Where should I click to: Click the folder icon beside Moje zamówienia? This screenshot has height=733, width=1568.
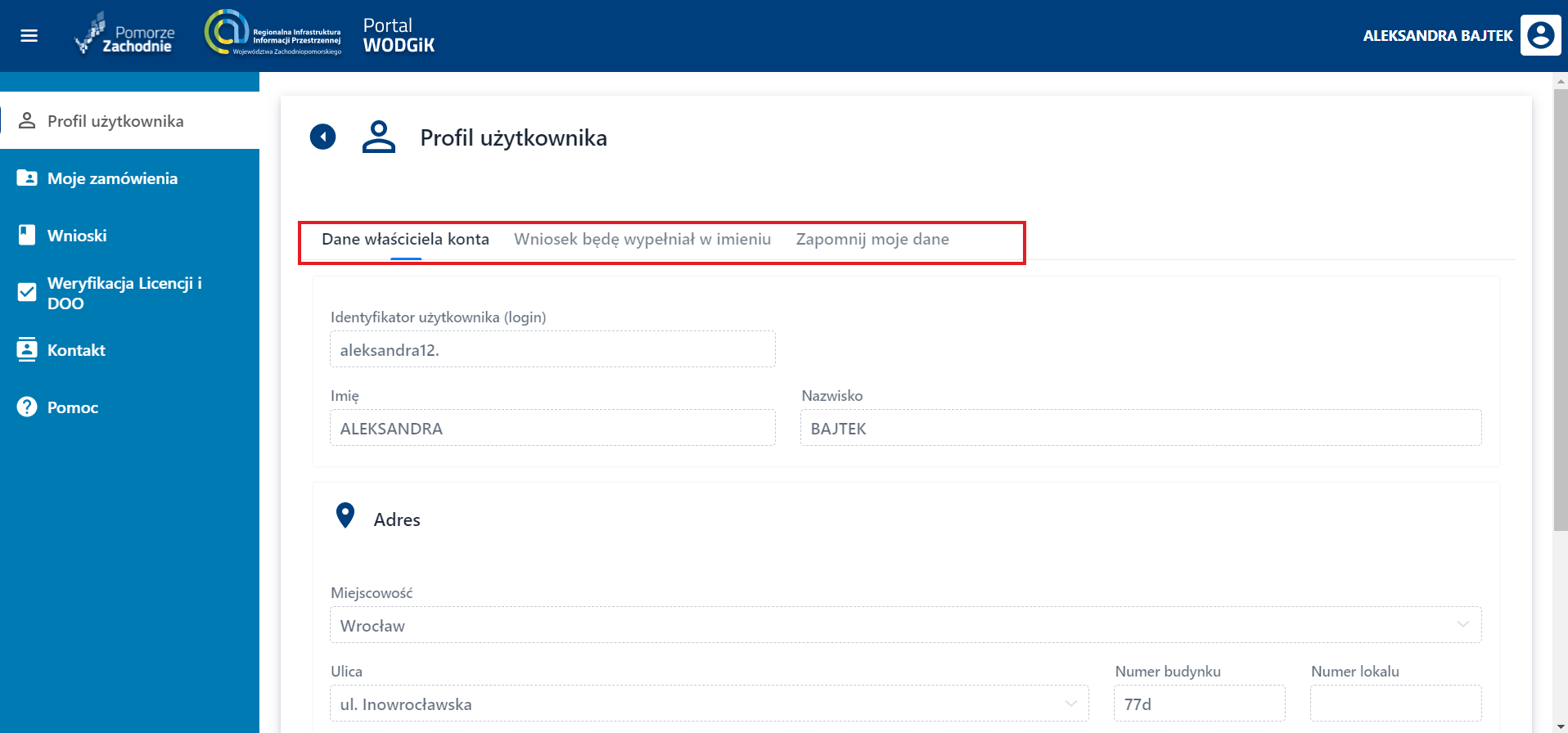tap(27, 178)
